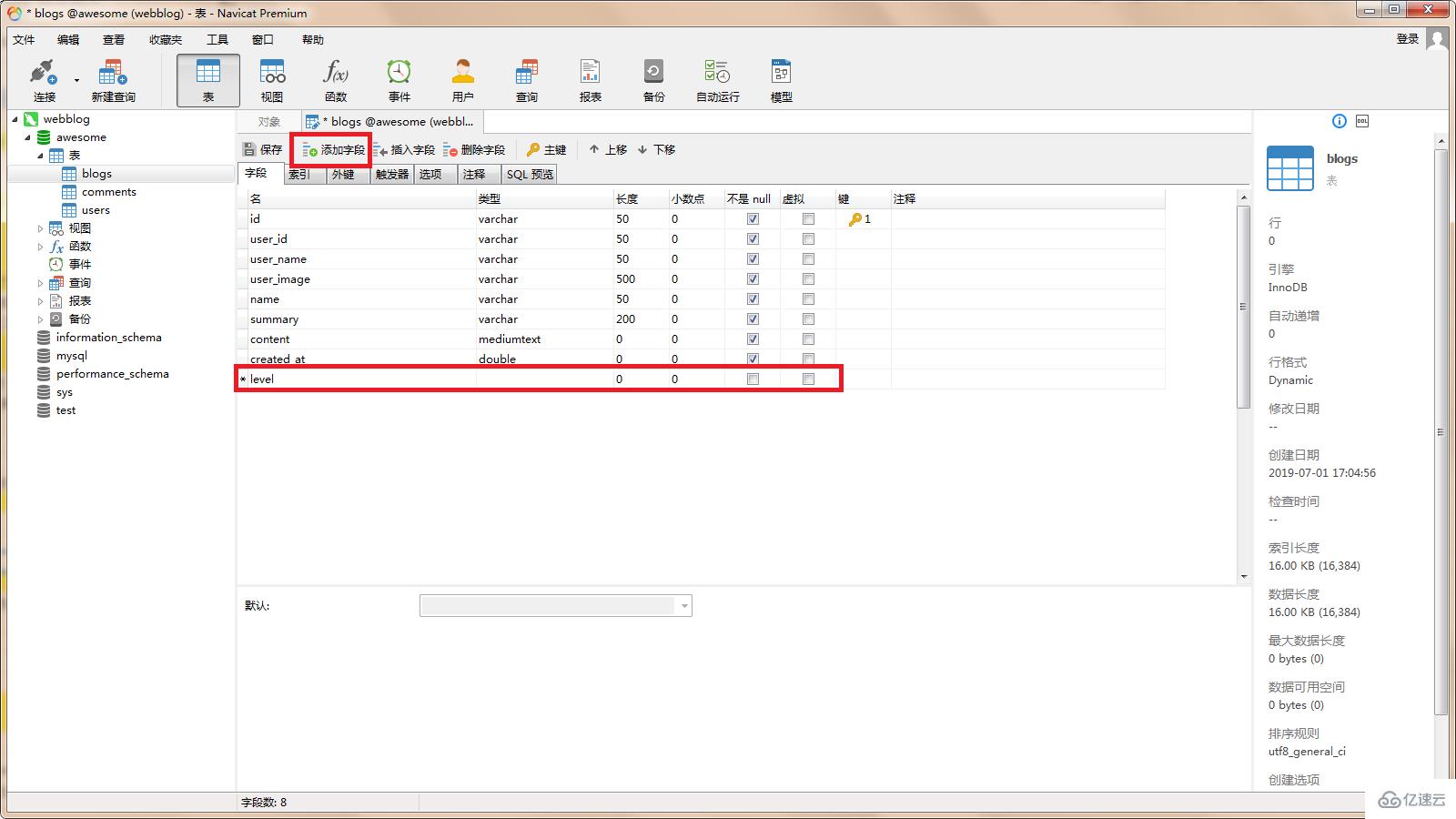Expand the 视图 views node

[40, 228]
